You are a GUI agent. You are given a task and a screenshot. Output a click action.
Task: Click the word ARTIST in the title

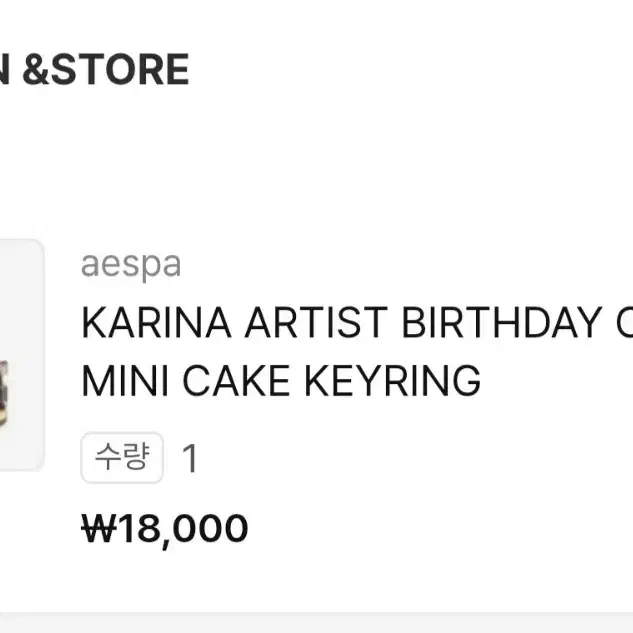[x=316, y=323]
